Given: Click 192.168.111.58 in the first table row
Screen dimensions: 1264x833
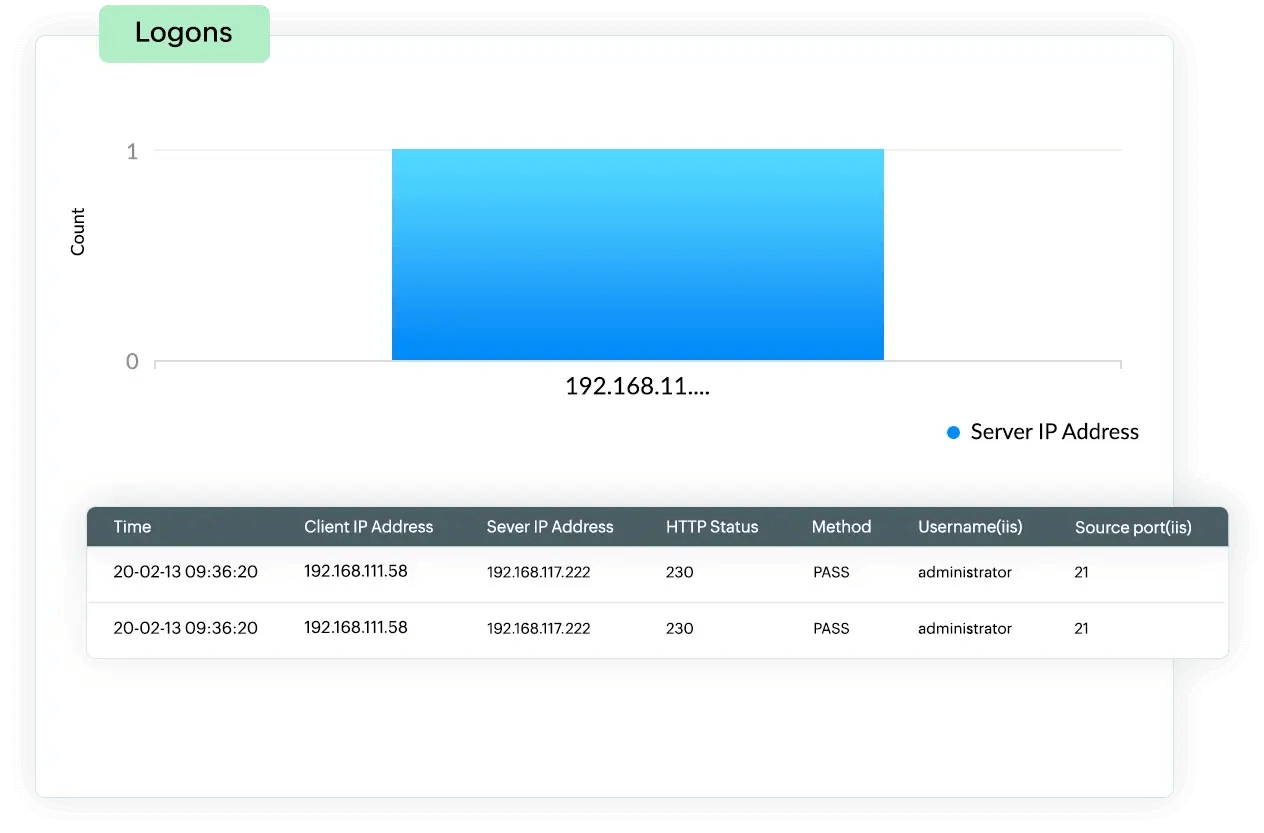Looking at the screenshot, I should pos(356,571).
